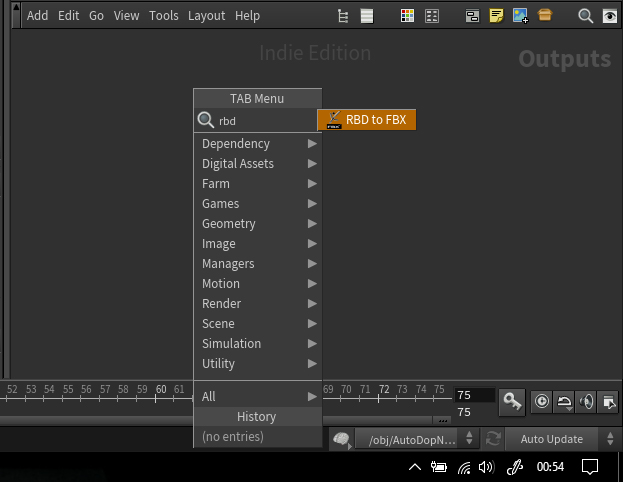Open the notification center icon
The width and height of the screenshot is (623, 482).
590,467
